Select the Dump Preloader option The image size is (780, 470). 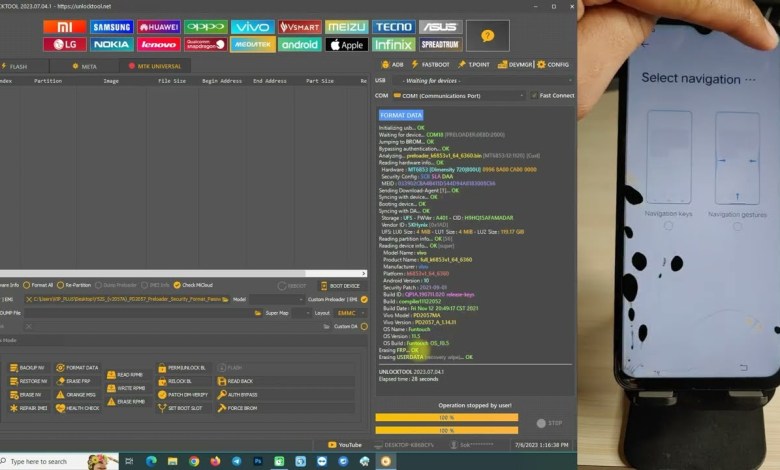coord(115,285)
